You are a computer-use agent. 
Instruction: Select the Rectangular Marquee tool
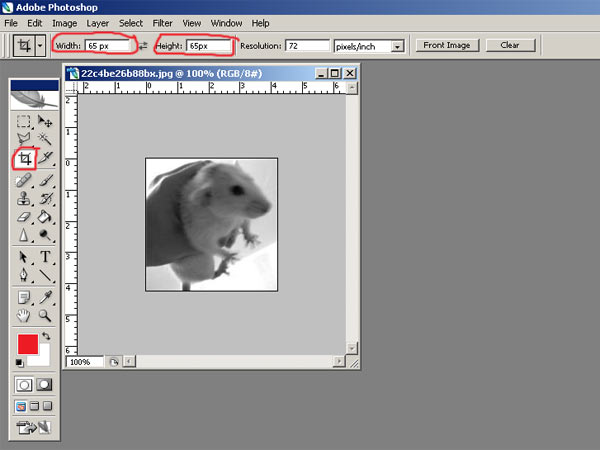coord(23,121)
